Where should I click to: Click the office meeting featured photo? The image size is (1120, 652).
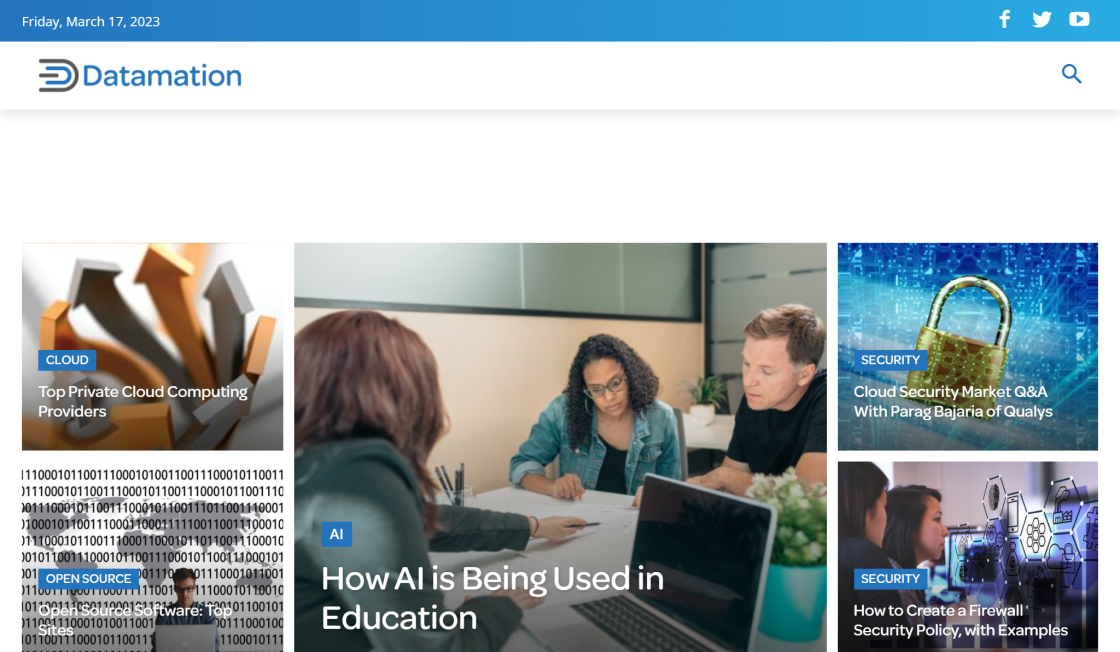[x=560, y=380]
